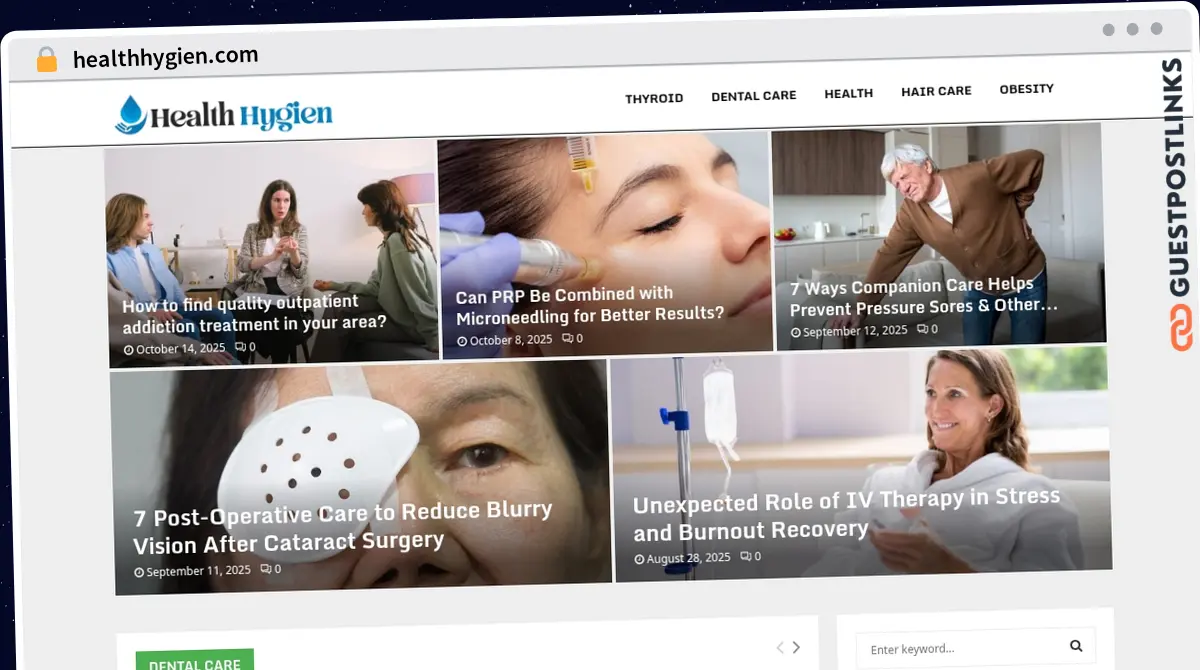
Task: Open IV Therapy Stress and Burnout article
Action: click(x=847, y=513)
